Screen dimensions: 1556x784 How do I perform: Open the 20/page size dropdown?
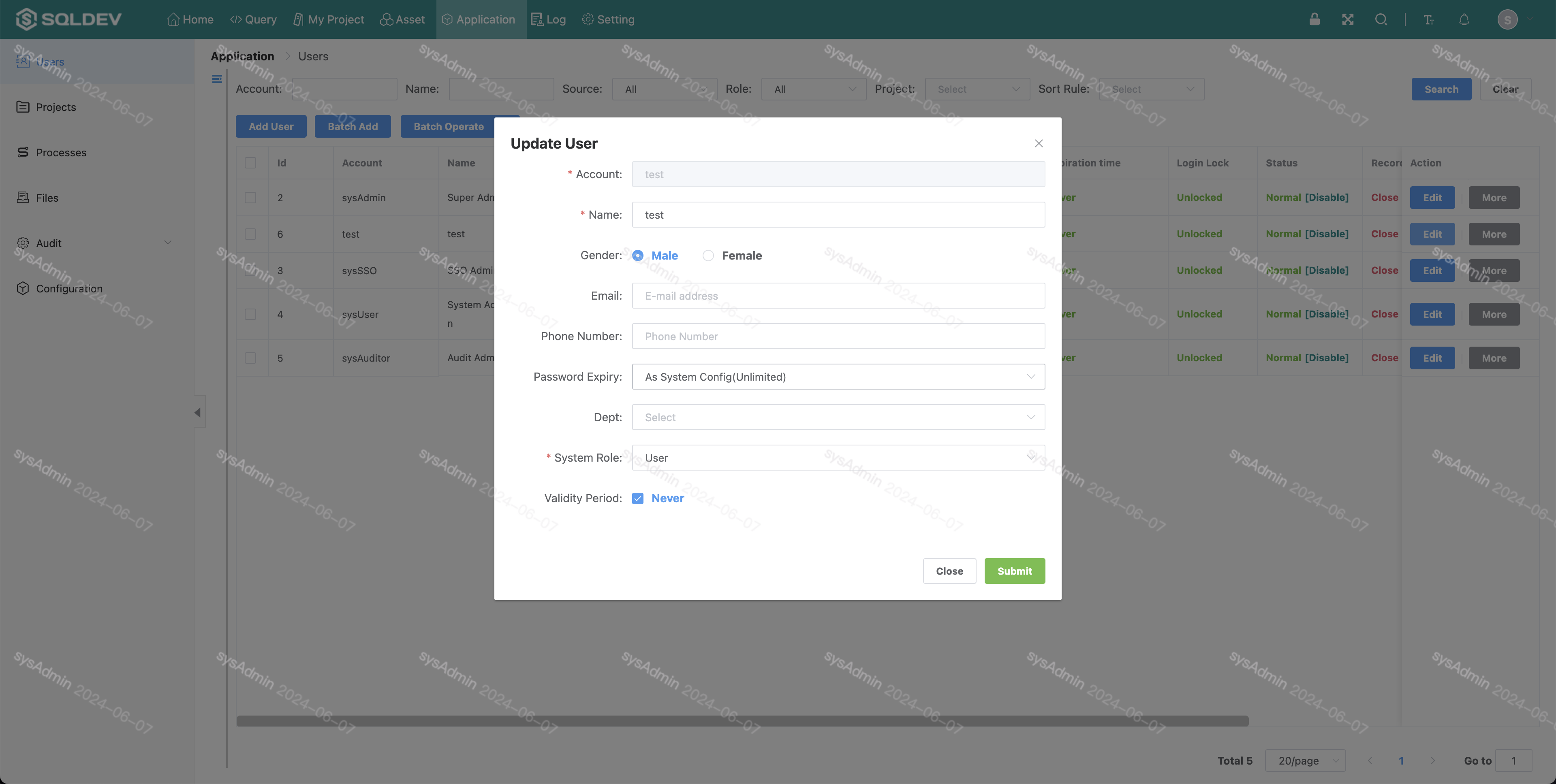tap(1305, 761)
